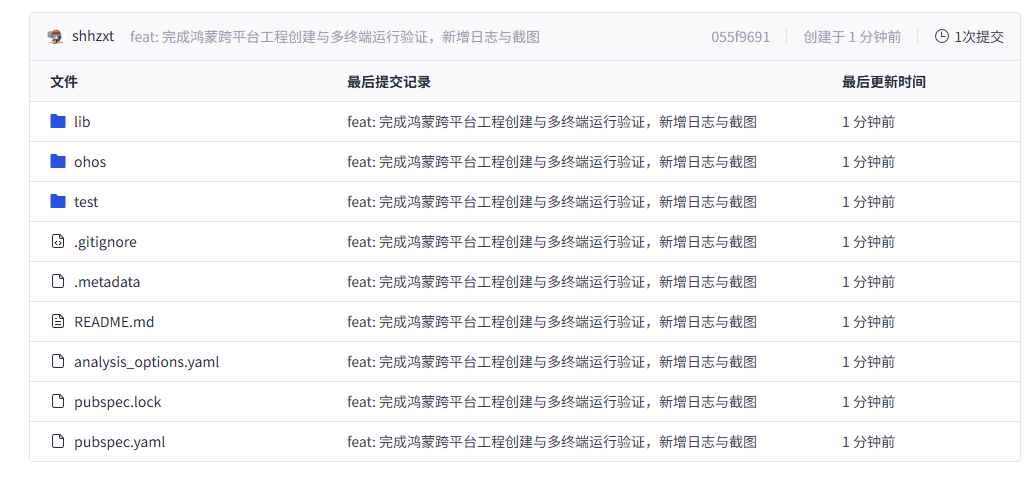
Task: Click the .metadata file icon
Action: click(x=58, y=281)
